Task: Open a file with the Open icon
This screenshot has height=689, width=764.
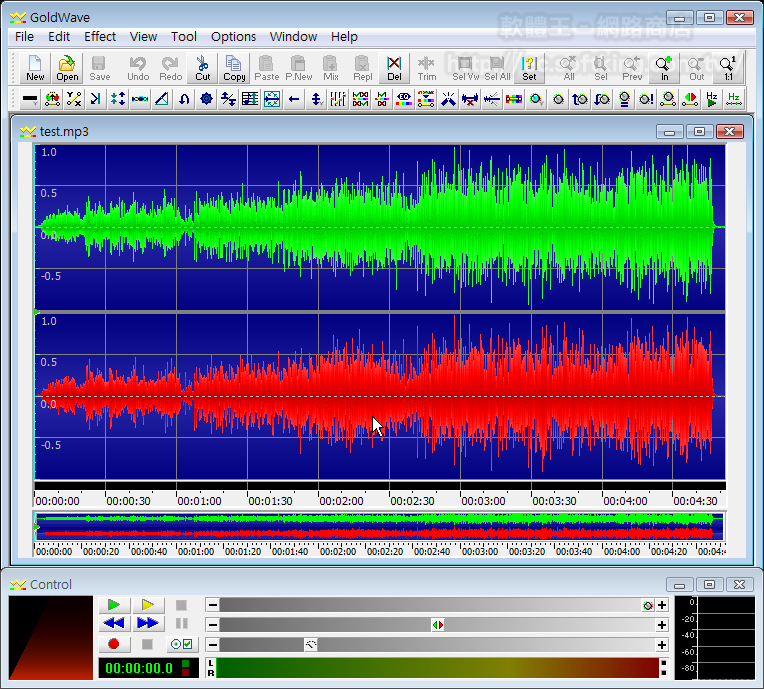Action: [67, 68]
